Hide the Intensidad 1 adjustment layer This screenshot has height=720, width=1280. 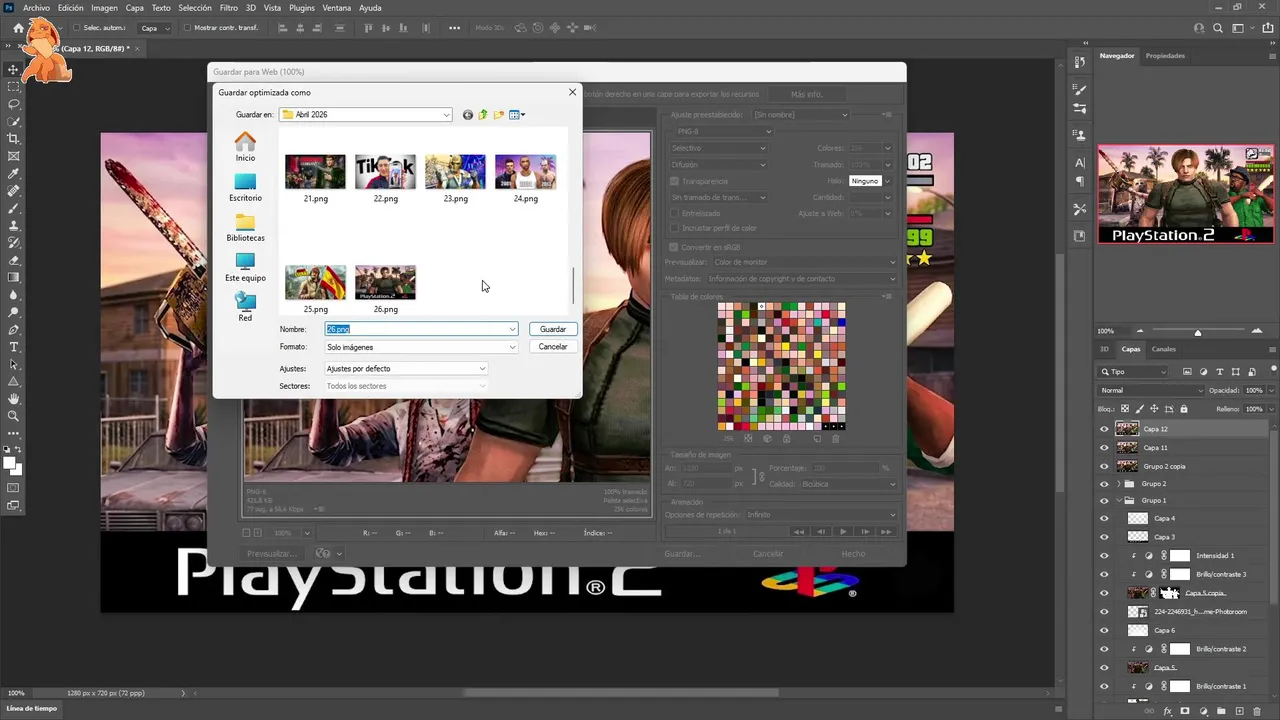pos(1104,555)
